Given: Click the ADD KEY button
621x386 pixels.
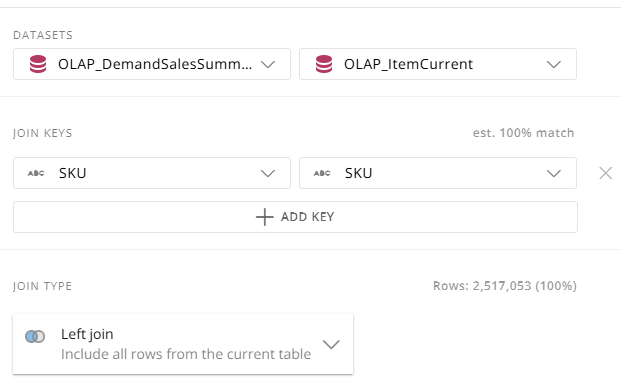Looking at the screenshot, I should 295,217.
